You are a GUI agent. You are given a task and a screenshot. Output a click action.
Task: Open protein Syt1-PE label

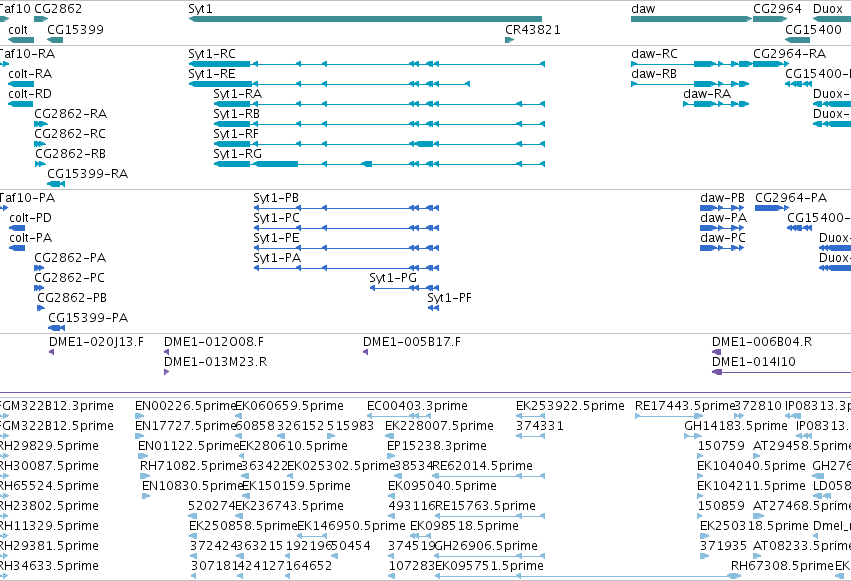[276, 238]
